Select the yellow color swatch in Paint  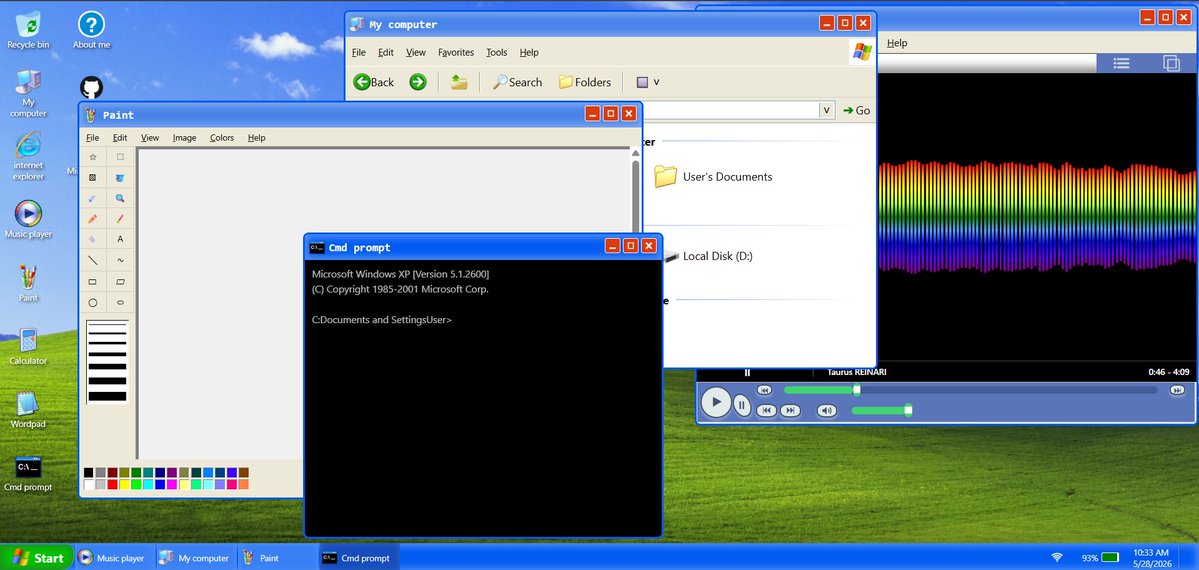click(x=125, y=484)
